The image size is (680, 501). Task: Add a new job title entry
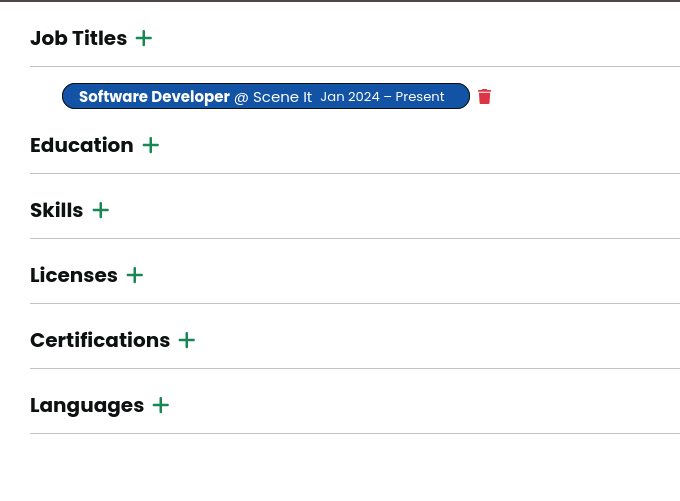tap(144, 38)
